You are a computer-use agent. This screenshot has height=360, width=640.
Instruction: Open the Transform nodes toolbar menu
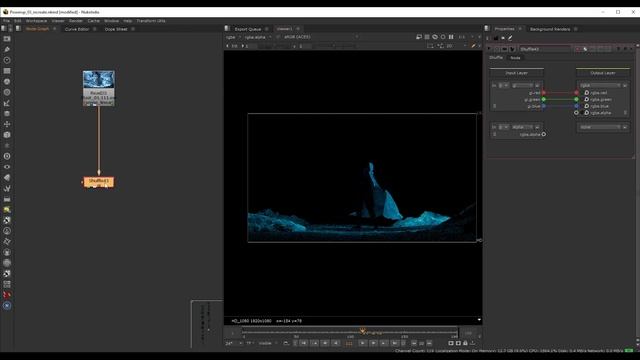(x=7, y=124)
